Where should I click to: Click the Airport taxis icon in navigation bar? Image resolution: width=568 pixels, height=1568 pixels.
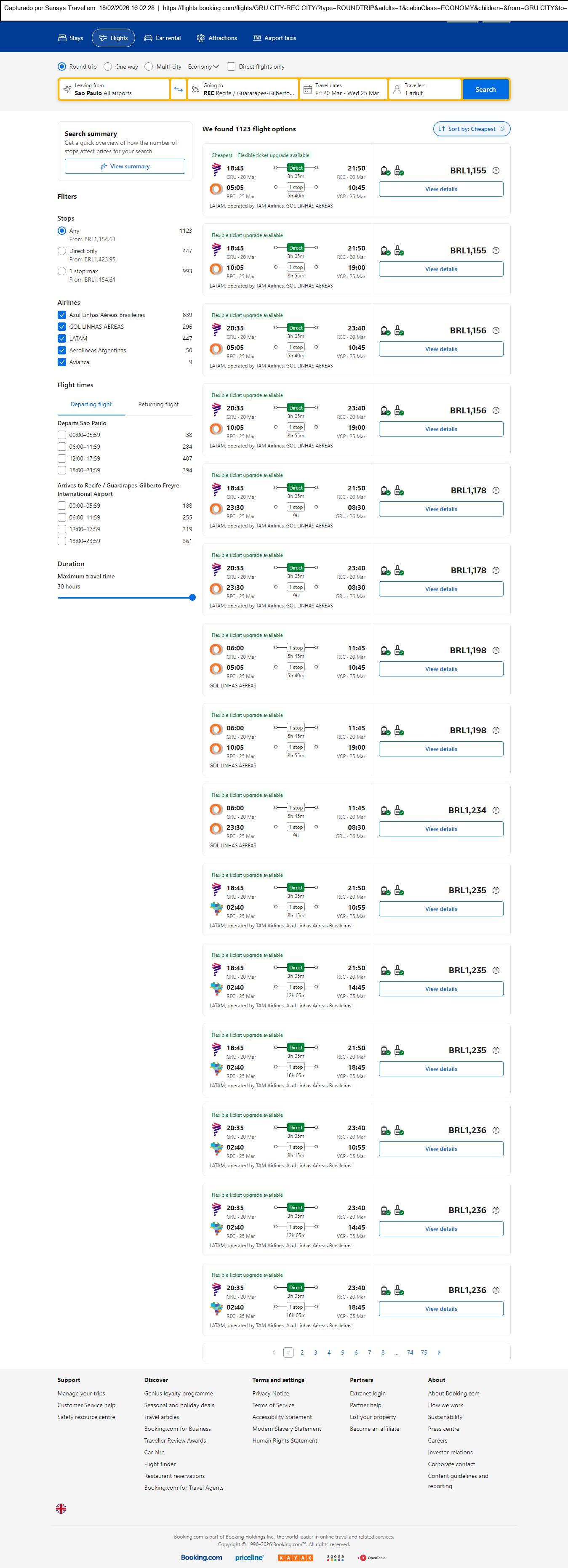[257, 38]
